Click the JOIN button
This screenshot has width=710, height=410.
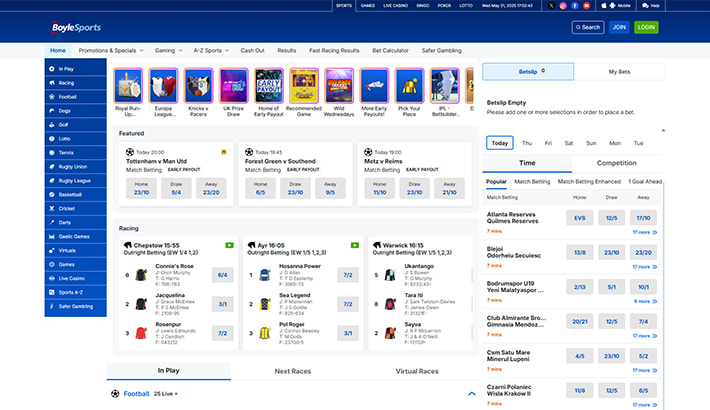pyautogui.click(x=619, y=27)
